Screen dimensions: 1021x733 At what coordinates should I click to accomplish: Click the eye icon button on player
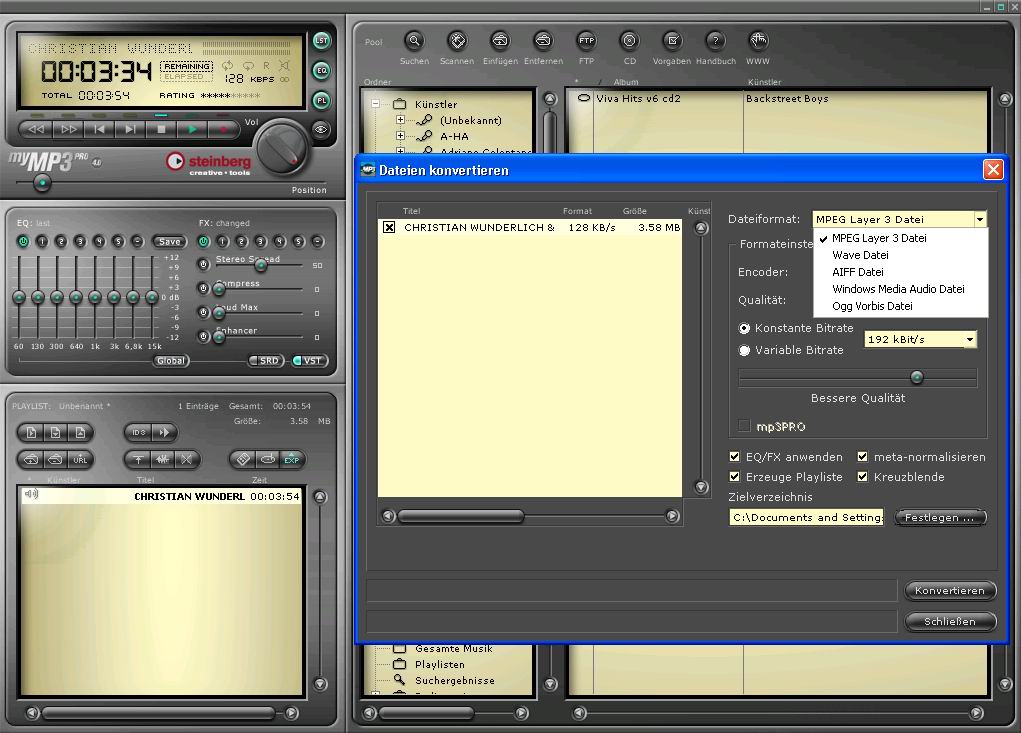(321, 130)
